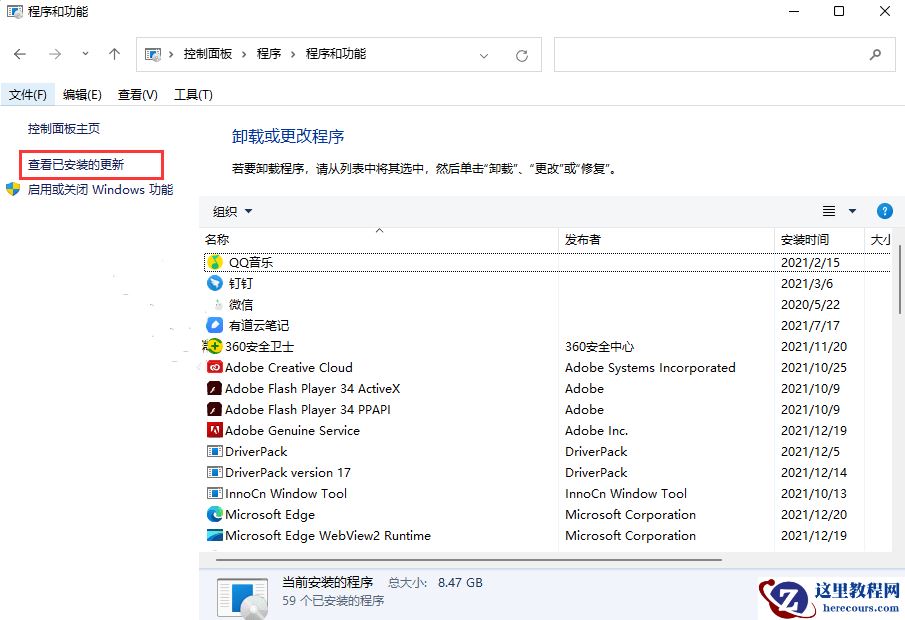Viewport: 905px width, 620px height.
Task: Open the 组织 dropdown menu
Action: [x=231, y=211]
